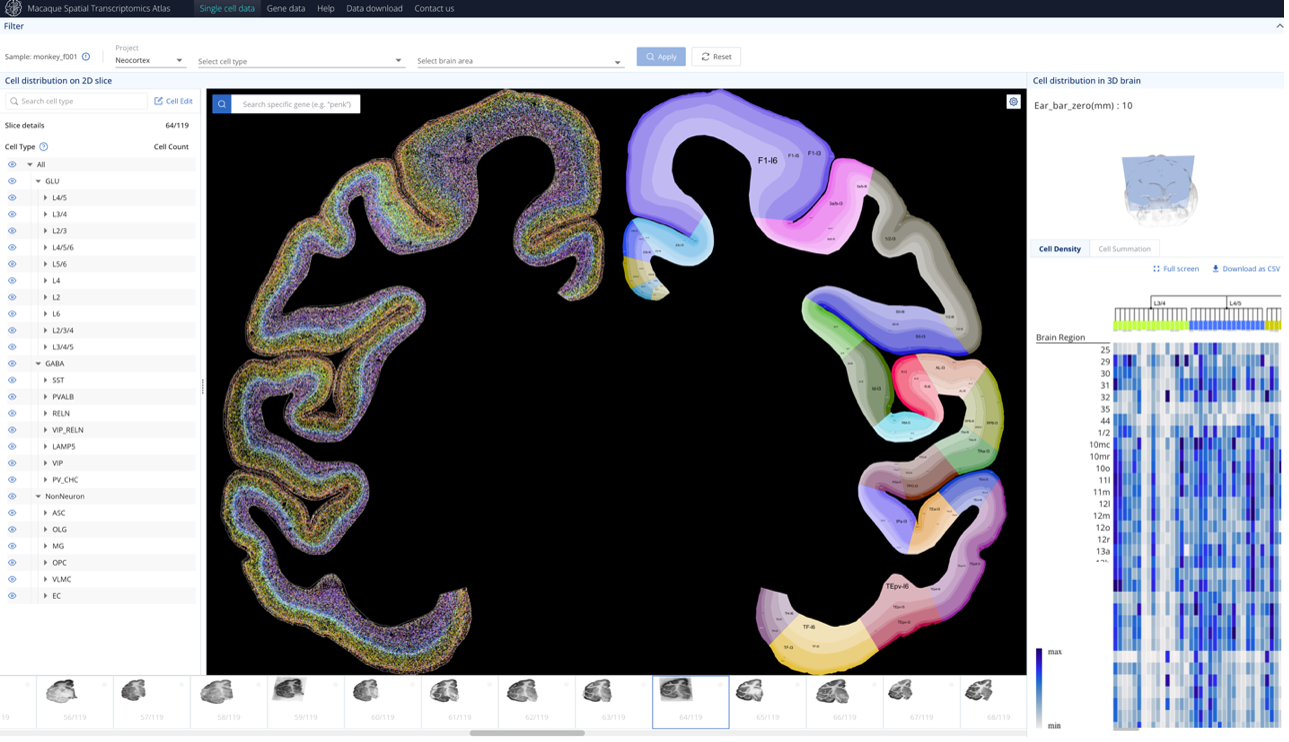Open the Project Neocortex dropdown

[x=149, y=61]
